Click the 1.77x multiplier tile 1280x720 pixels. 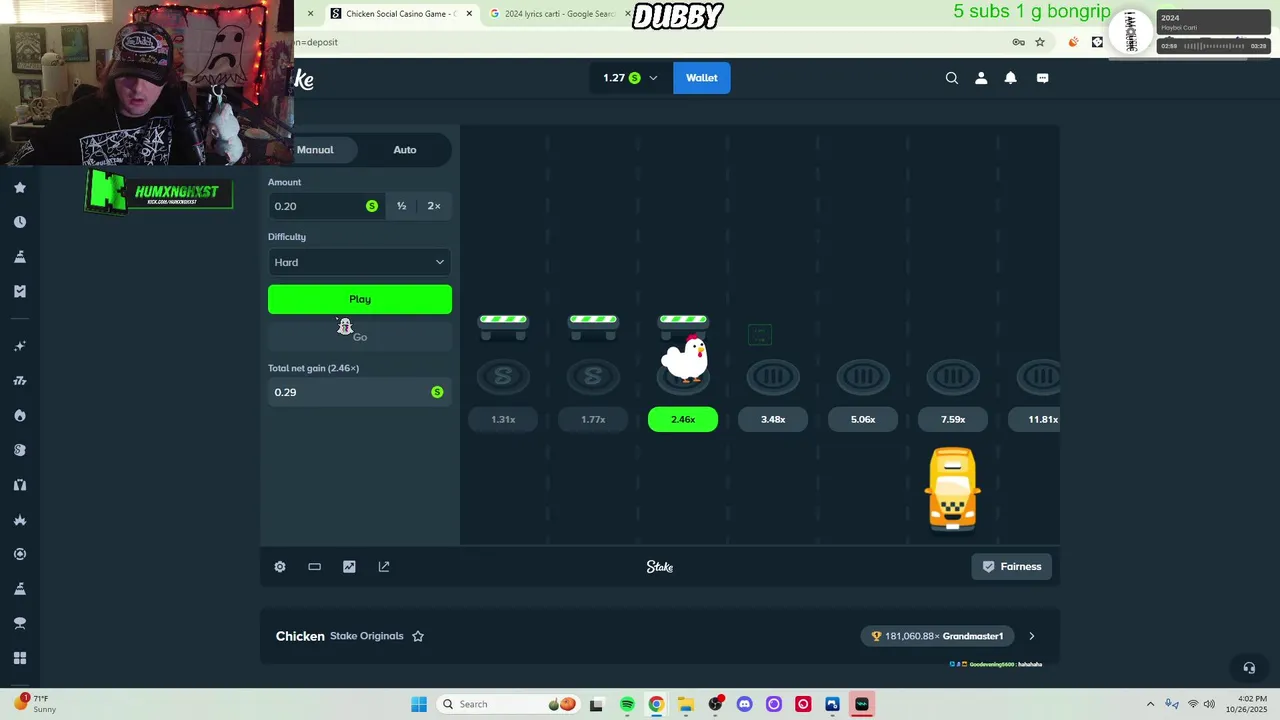[x=593, y=420]
